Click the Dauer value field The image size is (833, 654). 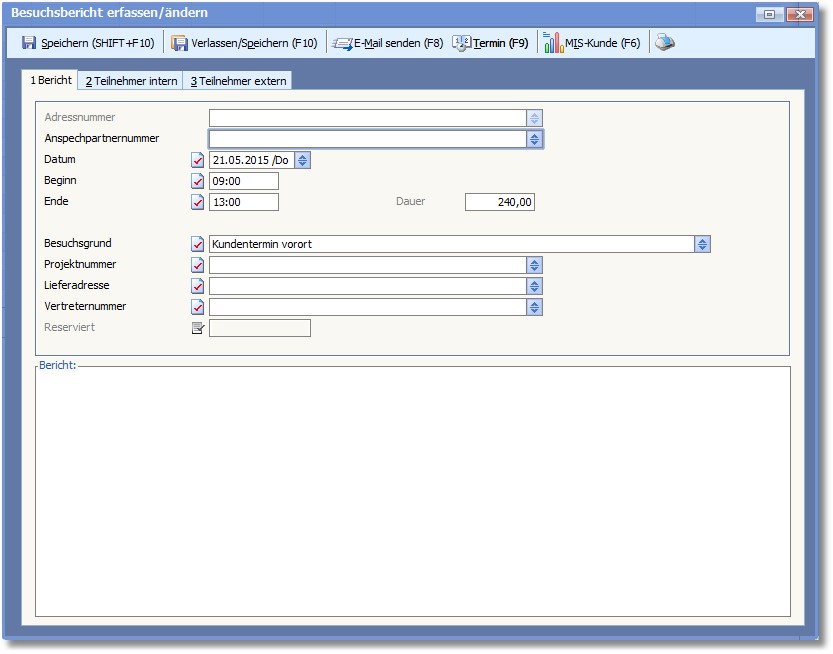[x=500, y=202]
